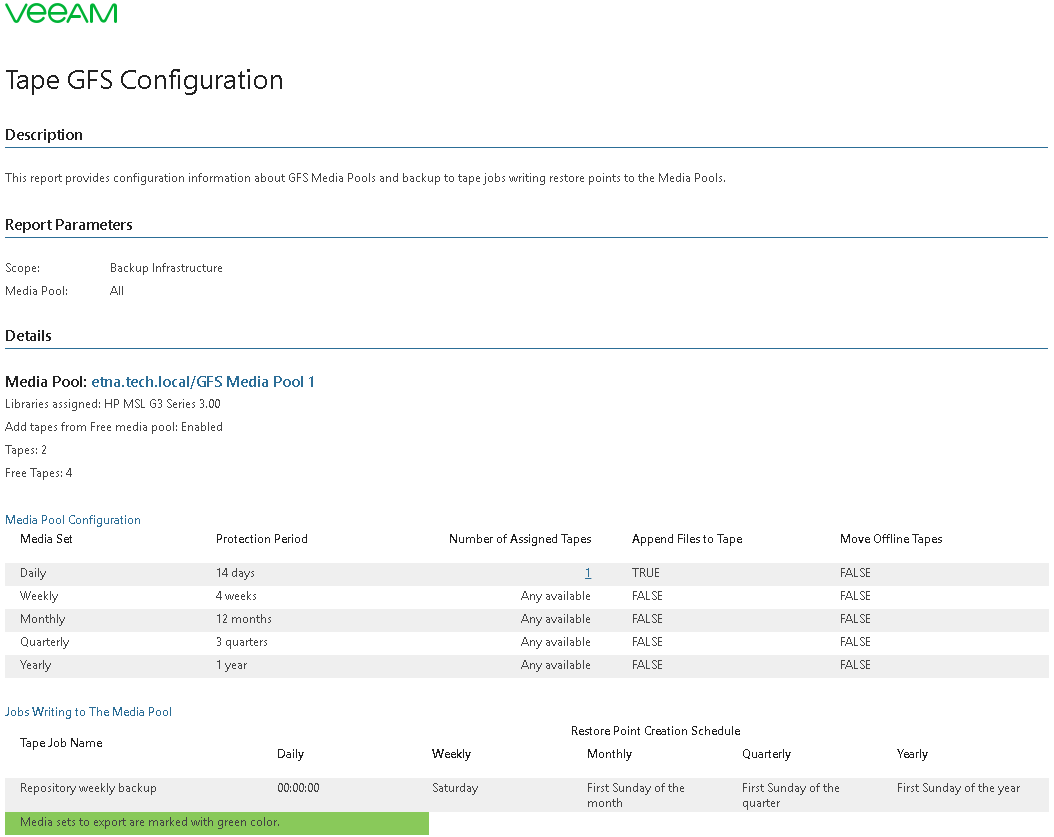Click the '12 months' protection period
This screenshot has width=1054, height=837.
pyautogui.click(x=244, y=619)
